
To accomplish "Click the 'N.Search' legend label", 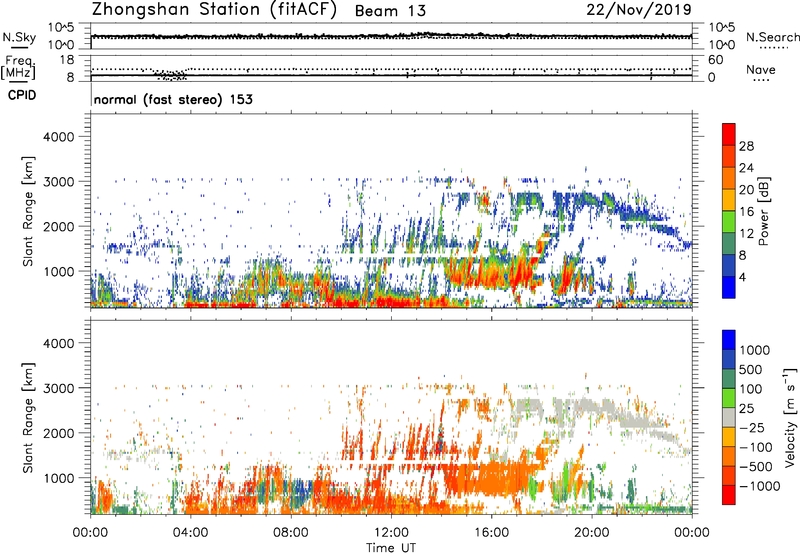I will (x=772, y=37).
